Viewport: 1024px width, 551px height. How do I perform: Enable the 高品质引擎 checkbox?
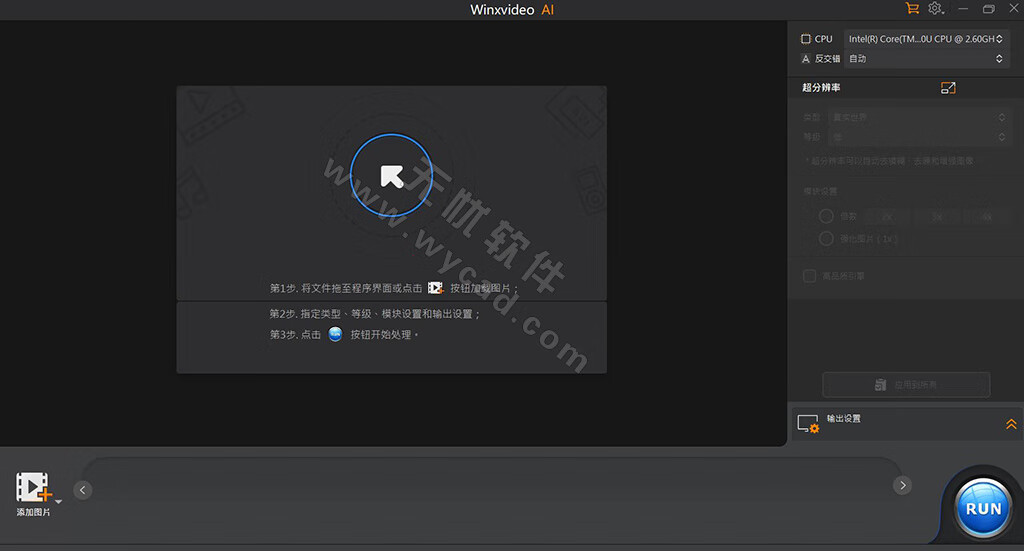click(x=810, y=276)
